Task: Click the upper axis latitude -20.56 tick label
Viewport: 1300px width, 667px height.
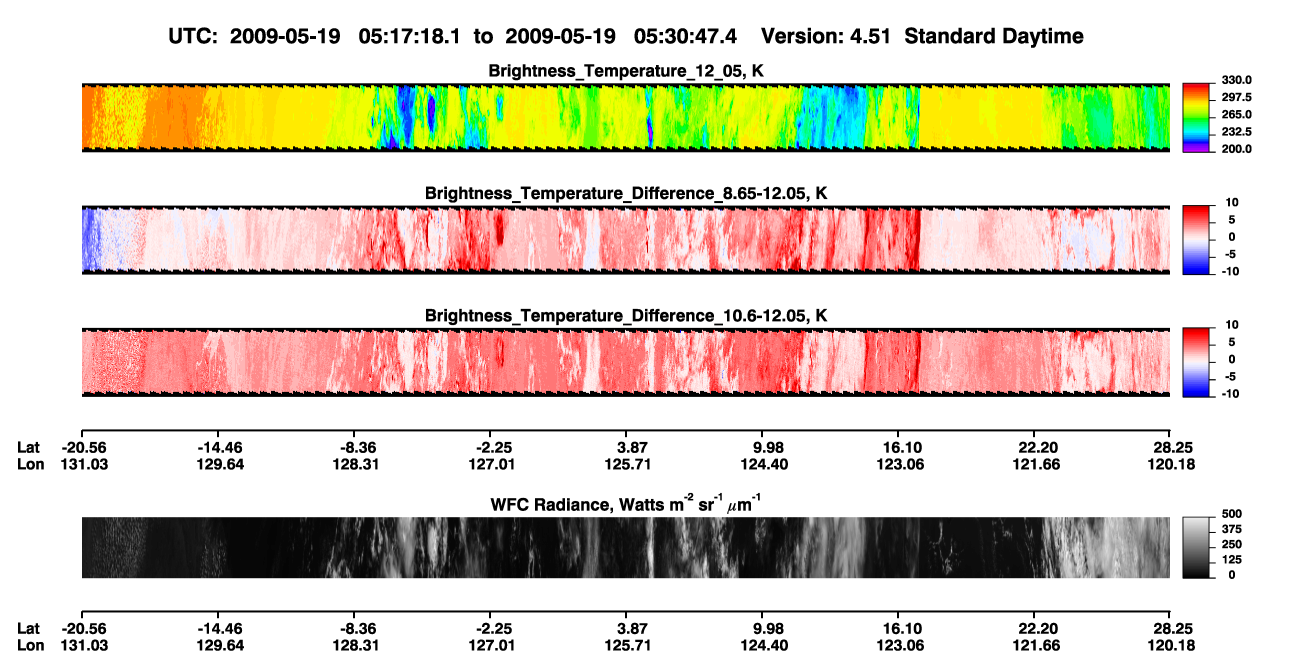Action: pyautogui.click(x=83, y=447)
